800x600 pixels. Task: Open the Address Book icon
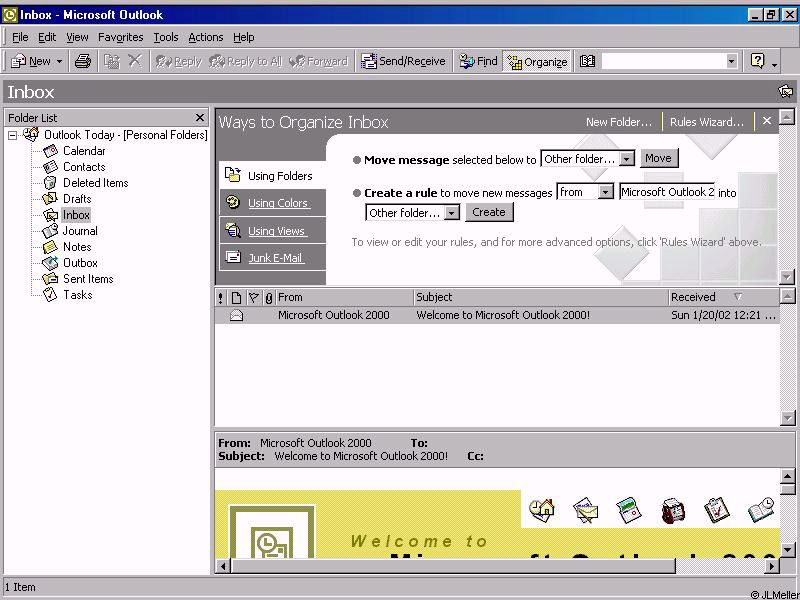coord(588,61)
